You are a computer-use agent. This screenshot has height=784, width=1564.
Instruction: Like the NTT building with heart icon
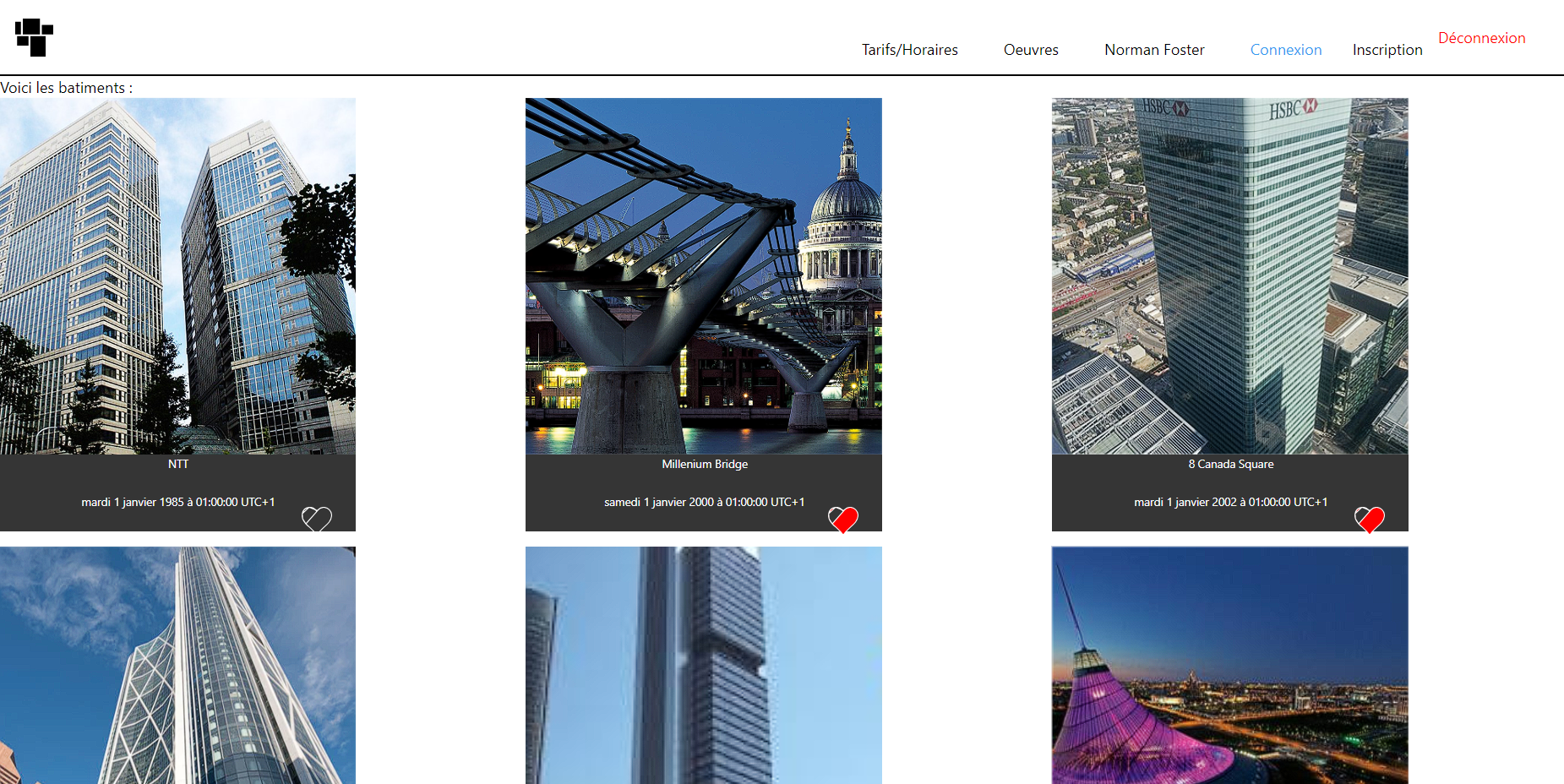click(317, 519)
